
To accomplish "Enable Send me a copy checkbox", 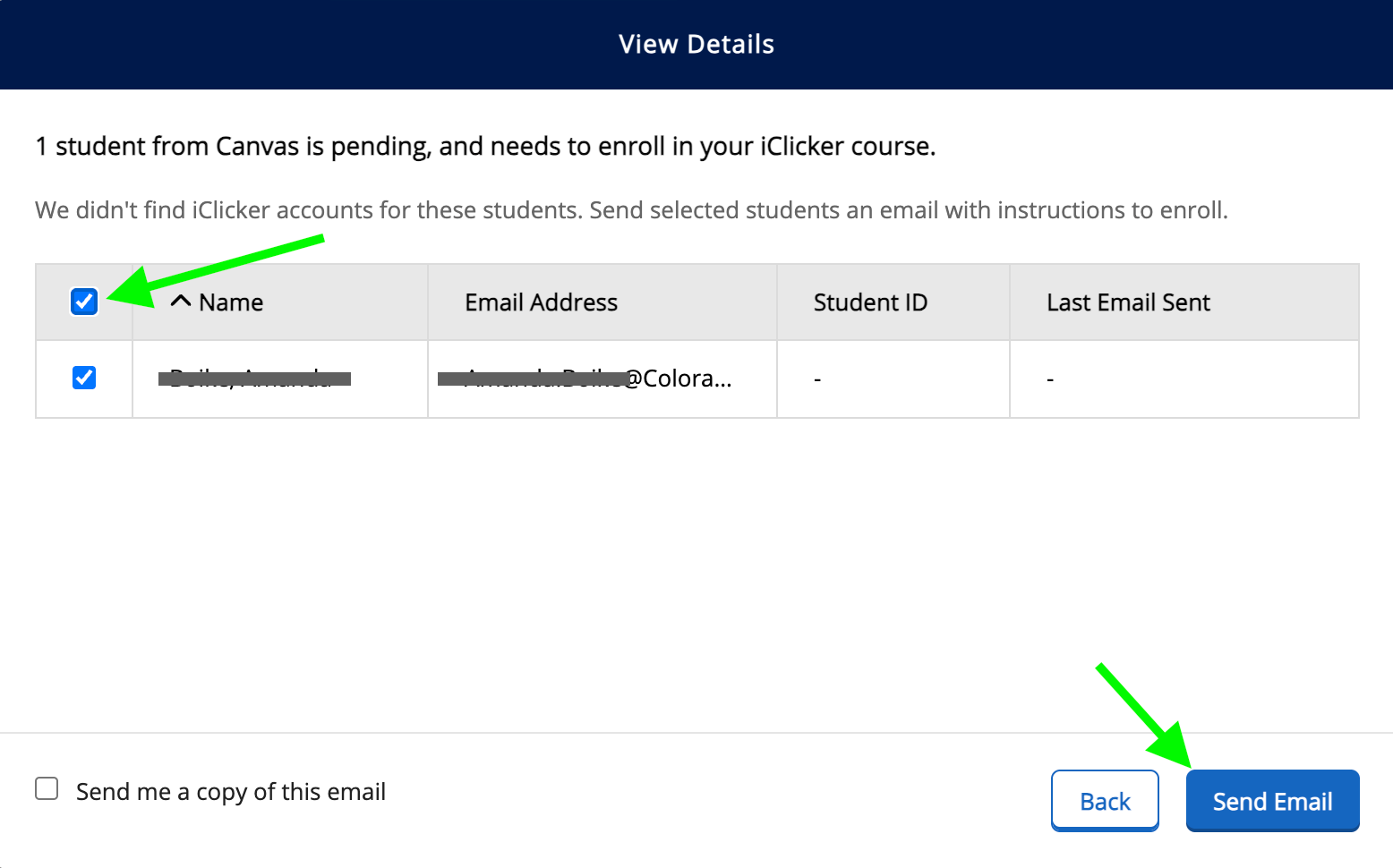I will click(47, 788).
